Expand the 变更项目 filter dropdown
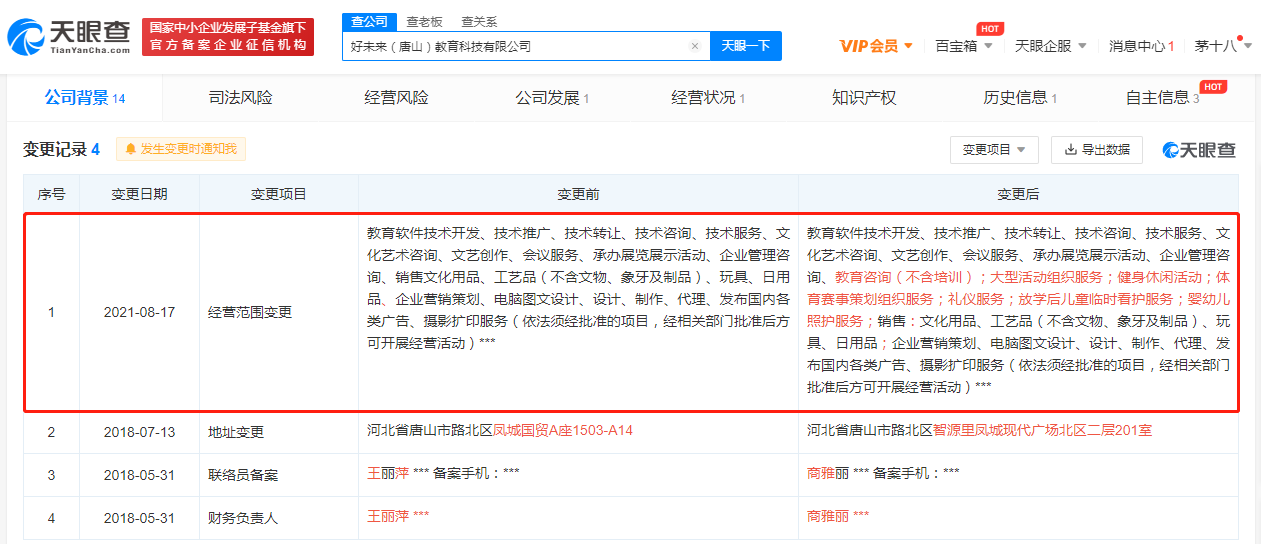Viewport: 1261px width, 544px height. click(994, 150)
